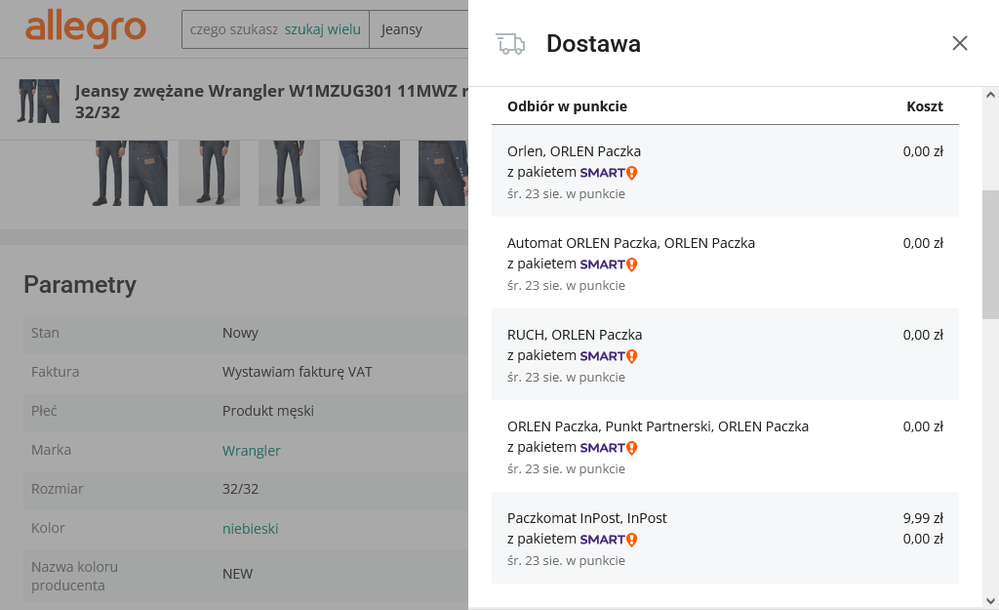
Task: Select the first gallery thumbnail with two jeans views
Action: (x=129, y=173)
